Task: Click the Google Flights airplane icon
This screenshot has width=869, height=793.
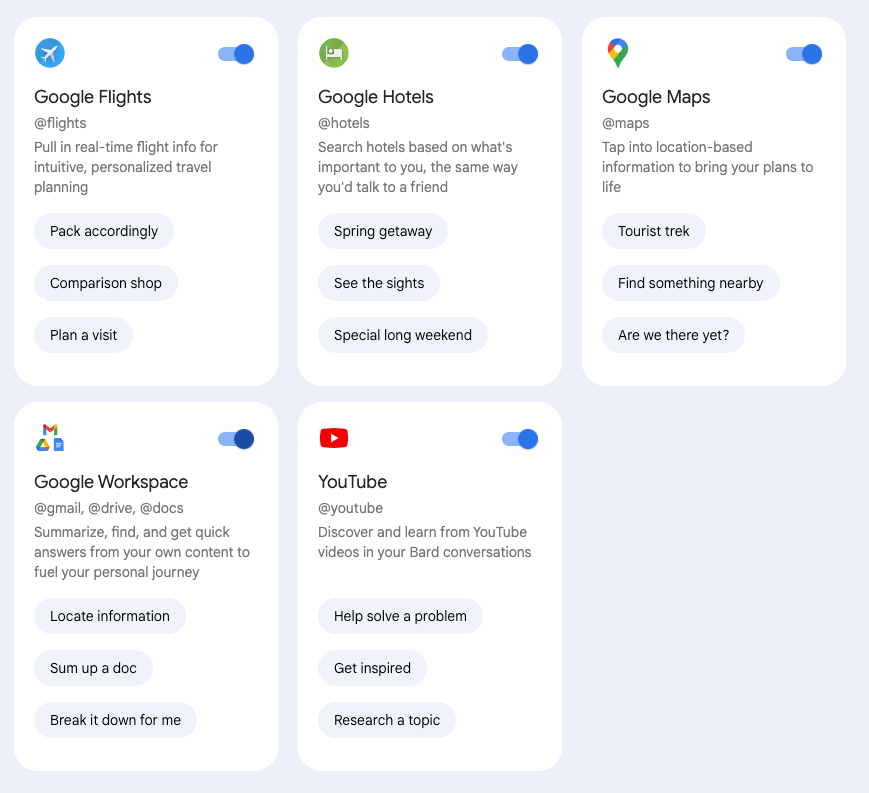Action: click(x=49, y=53)
